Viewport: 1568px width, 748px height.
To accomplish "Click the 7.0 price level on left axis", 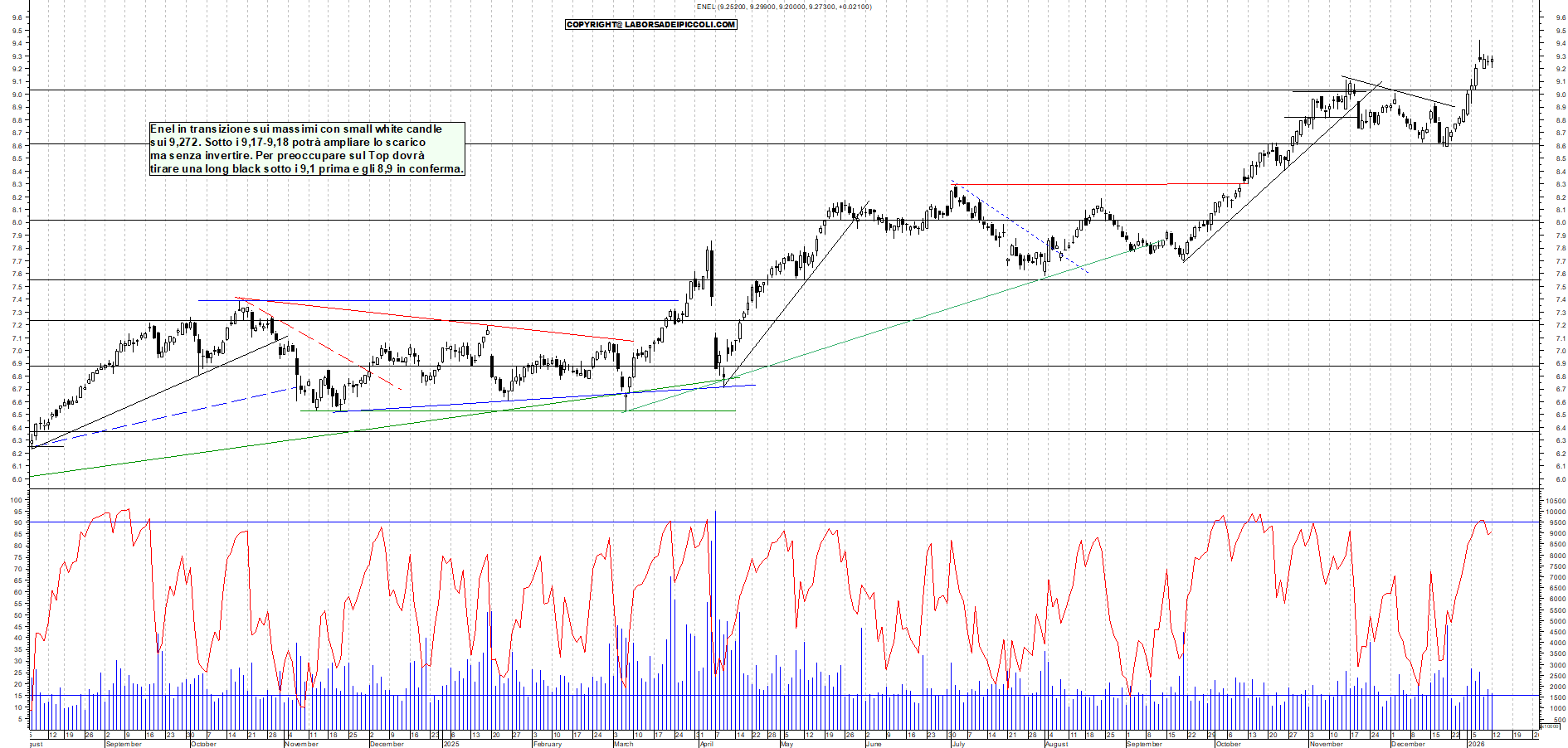I will click(17, 352).
